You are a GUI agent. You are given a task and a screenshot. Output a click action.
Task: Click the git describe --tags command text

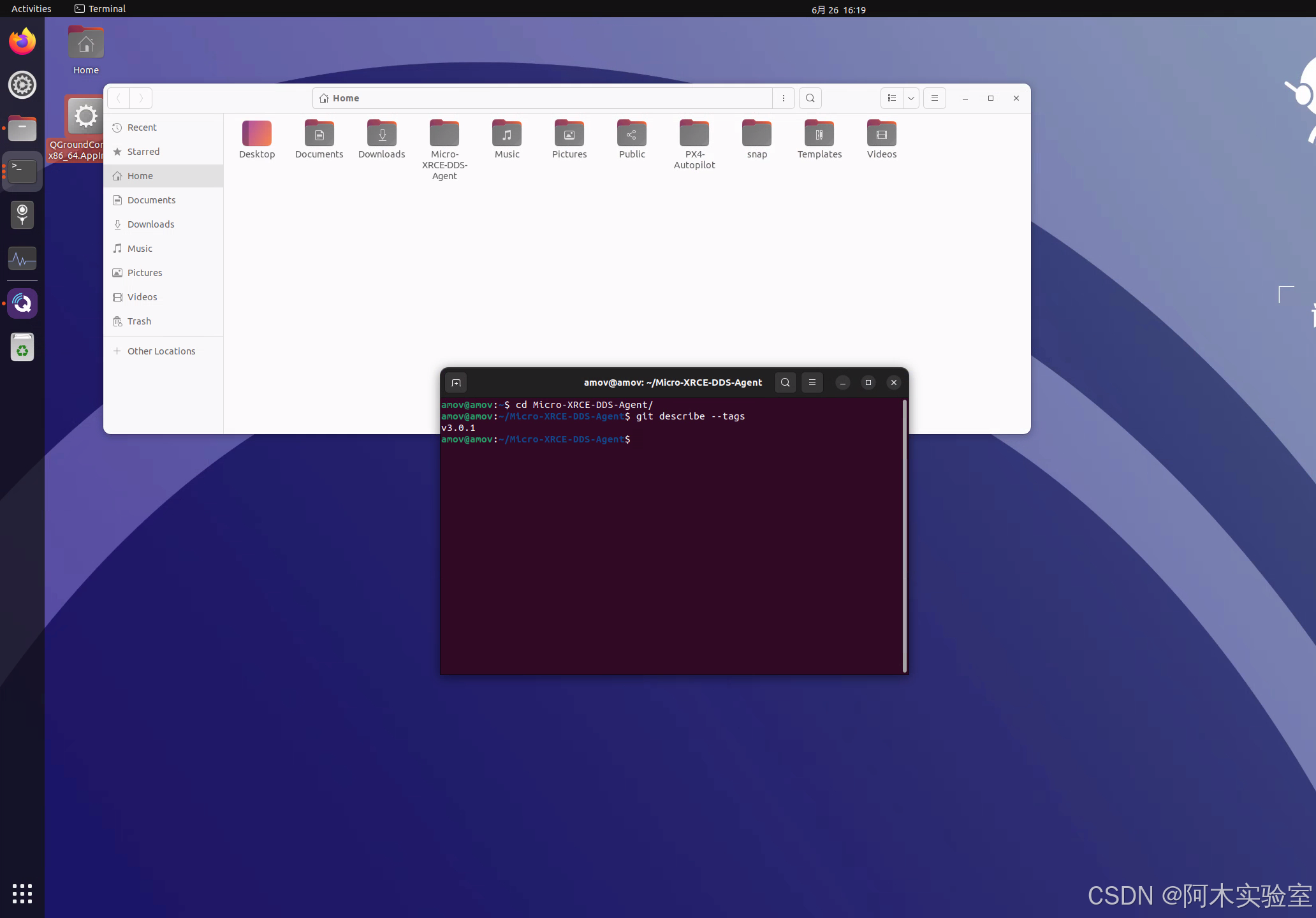691,416
